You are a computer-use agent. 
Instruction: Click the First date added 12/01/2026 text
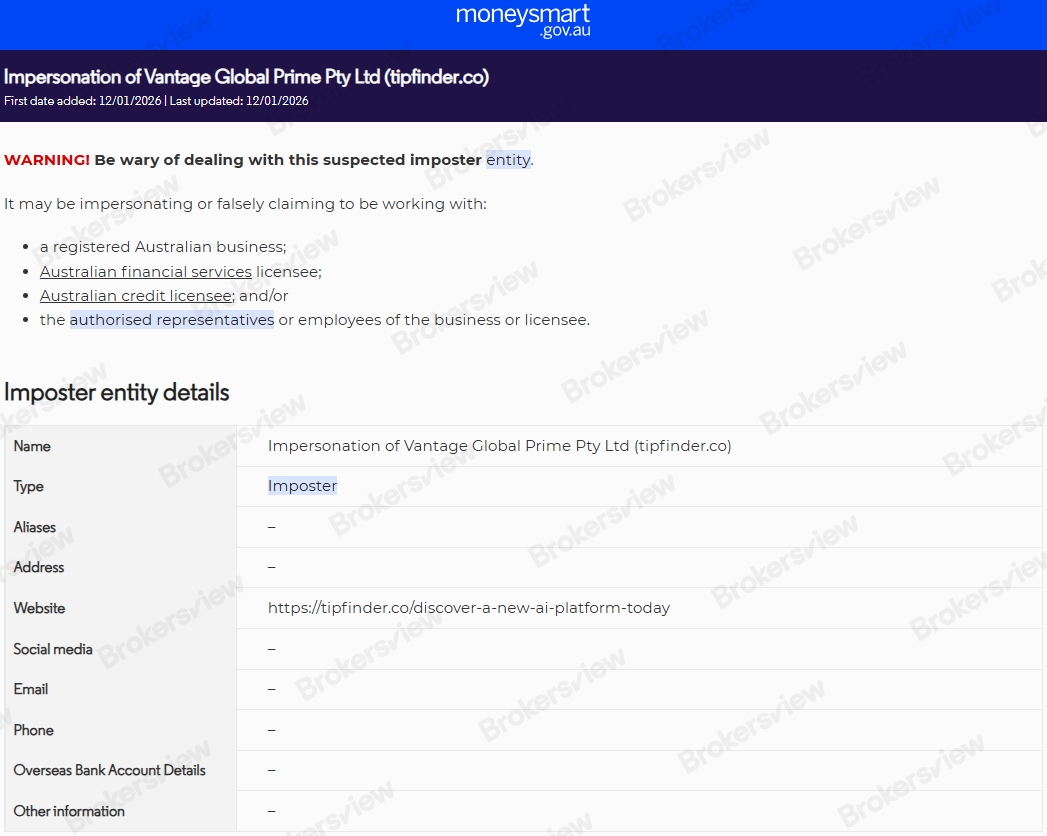[x=83, y=101]
